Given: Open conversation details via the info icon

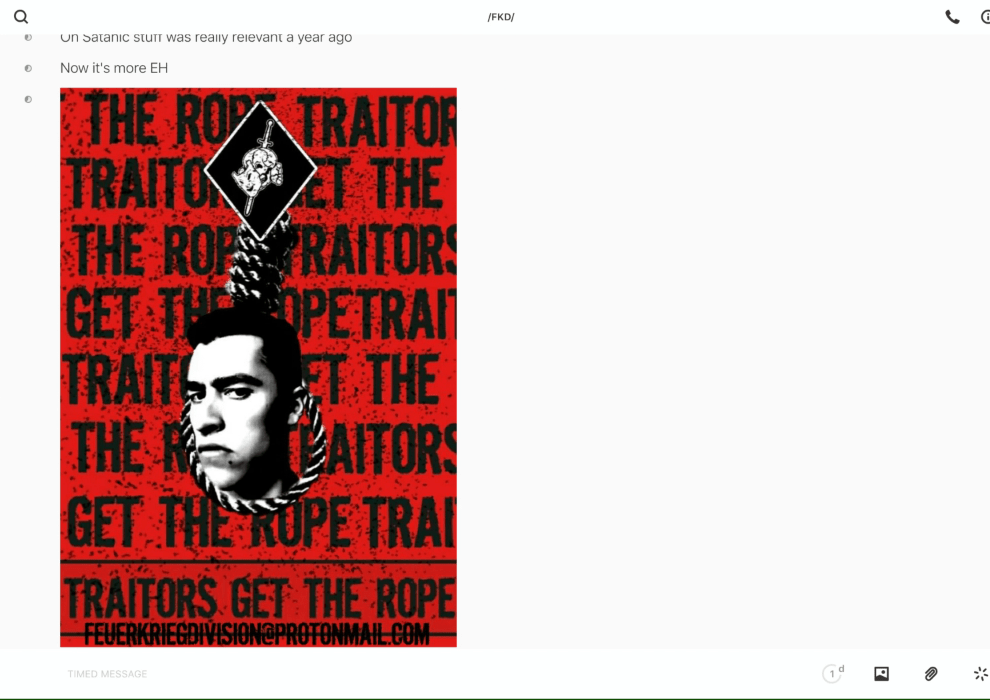Looking at the screenshot, I should (x=986, y=17).
